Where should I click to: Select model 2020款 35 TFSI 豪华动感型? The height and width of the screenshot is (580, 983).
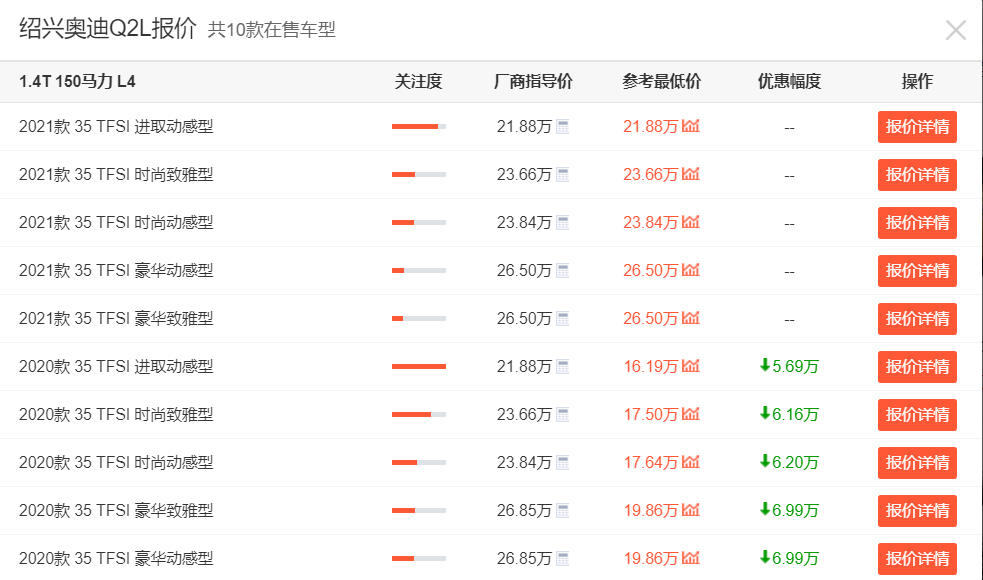[116, 559]
